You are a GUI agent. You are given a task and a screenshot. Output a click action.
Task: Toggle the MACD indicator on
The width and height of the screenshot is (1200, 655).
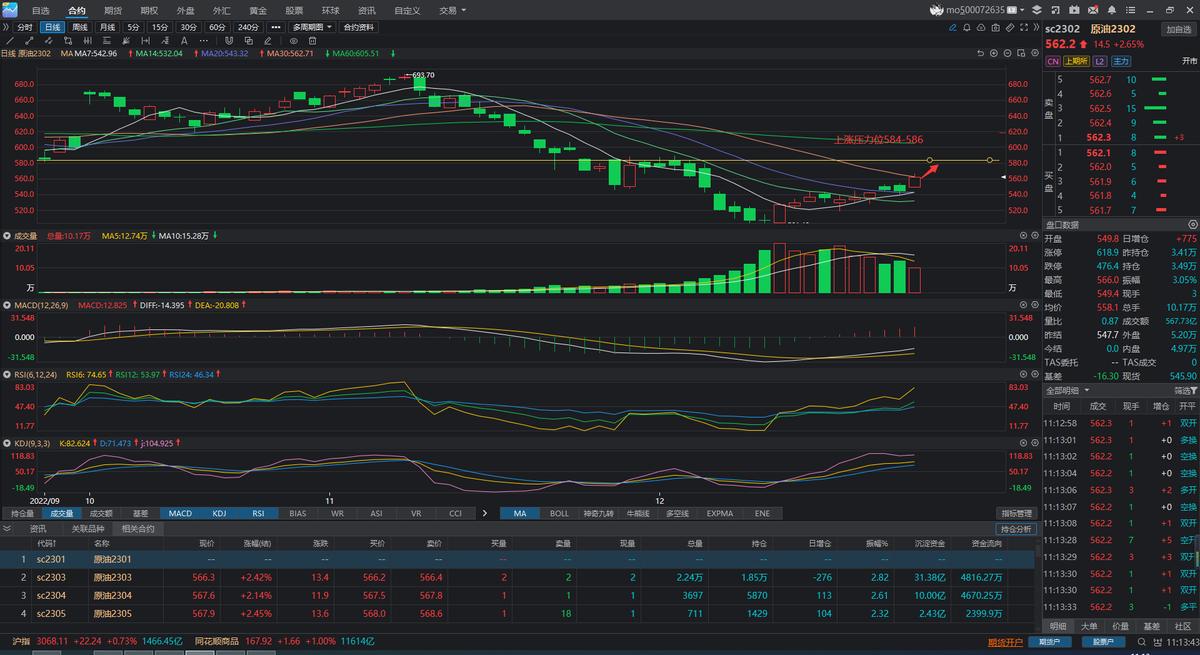click(x=180, y=514)
